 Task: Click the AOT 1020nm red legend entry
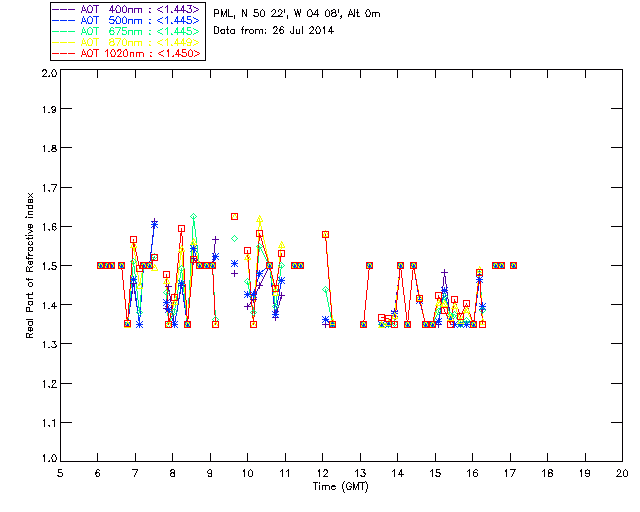click(127, 53)
